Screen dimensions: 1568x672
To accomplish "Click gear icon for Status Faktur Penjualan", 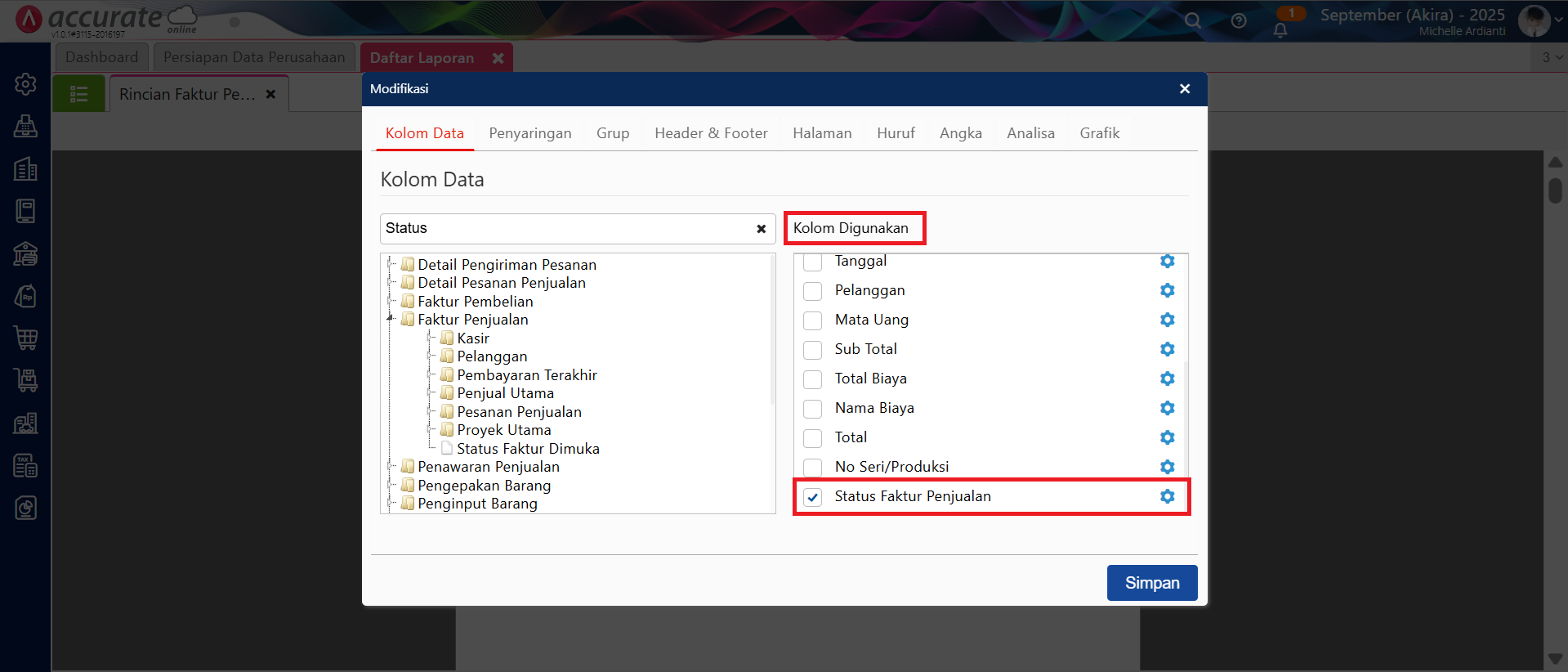I will [x=1167, y=496].
